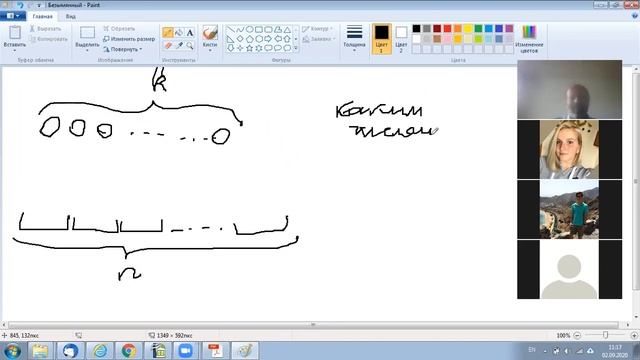Viewport: 640px width, 360px height.
Task: Click the Crop (Обрезать) button
Action: 119,29
